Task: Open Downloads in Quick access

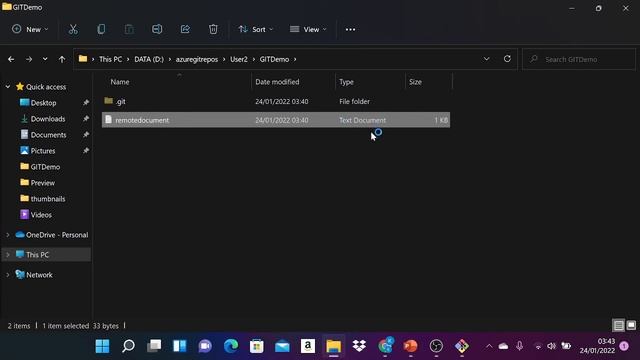Action: [x=48, y=119]
